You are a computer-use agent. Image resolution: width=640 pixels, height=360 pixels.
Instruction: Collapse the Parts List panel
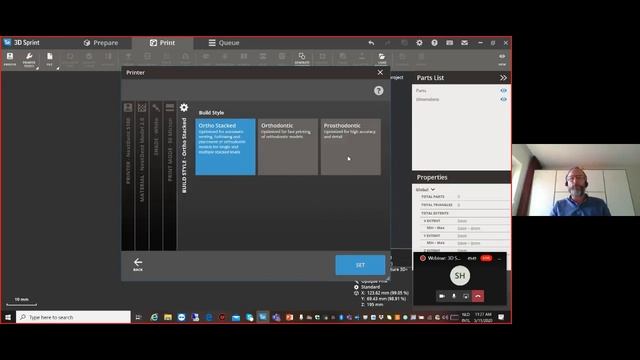click(503, 78)
